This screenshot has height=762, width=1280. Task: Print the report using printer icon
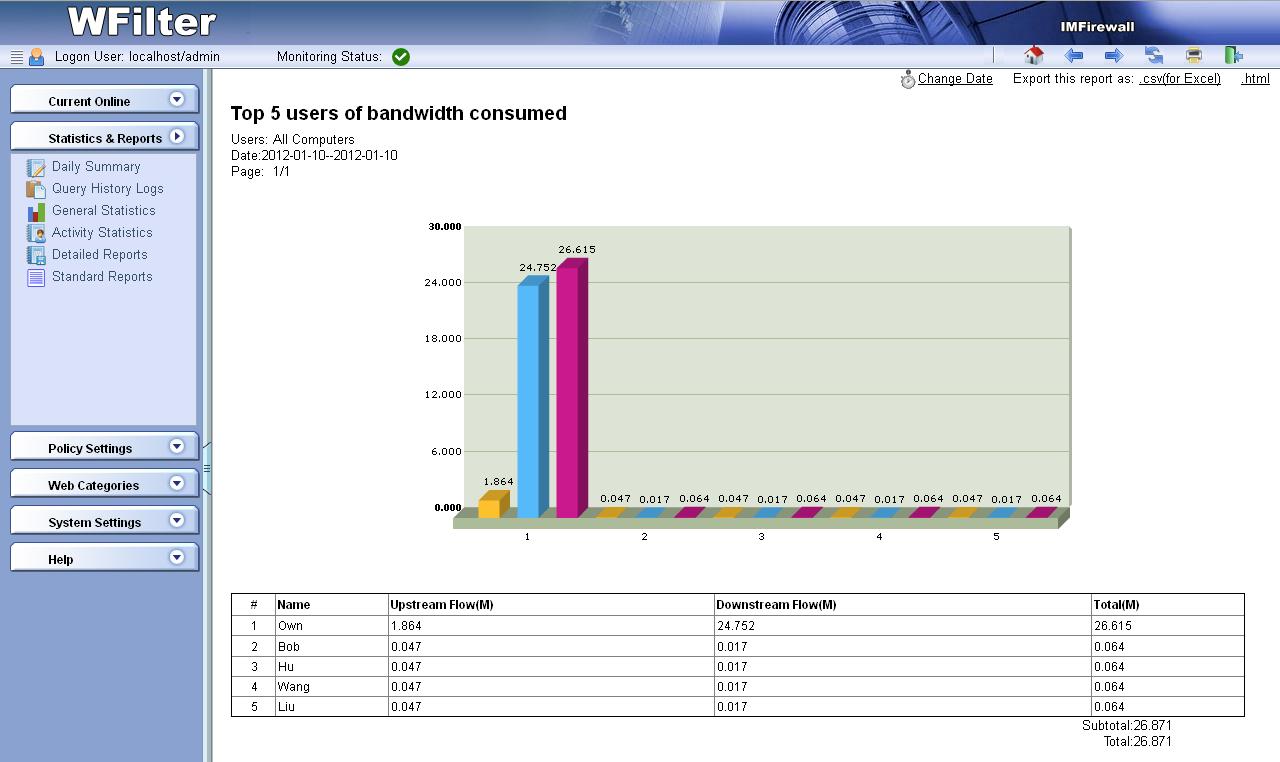(1193, 56)
